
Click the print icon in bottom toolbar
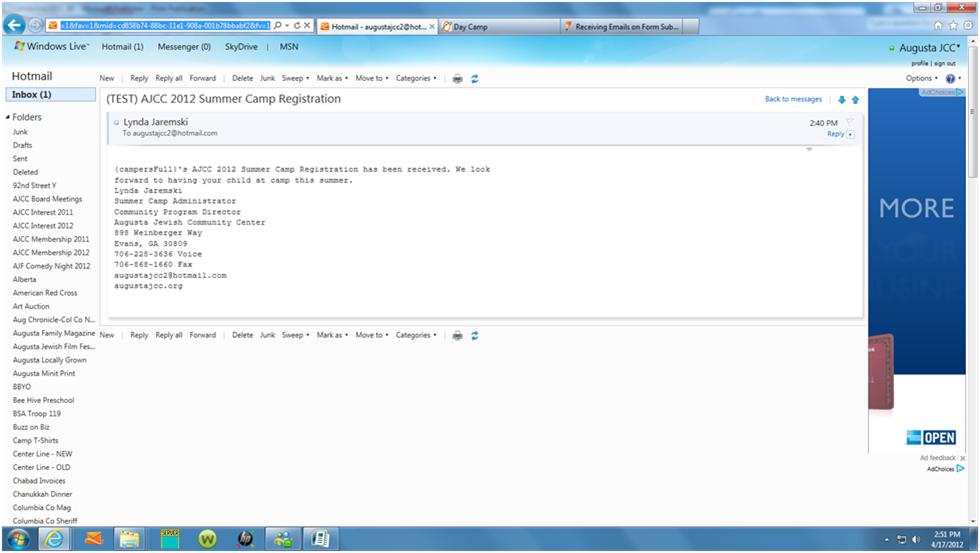pyautogui.click(x=457, y=336)
